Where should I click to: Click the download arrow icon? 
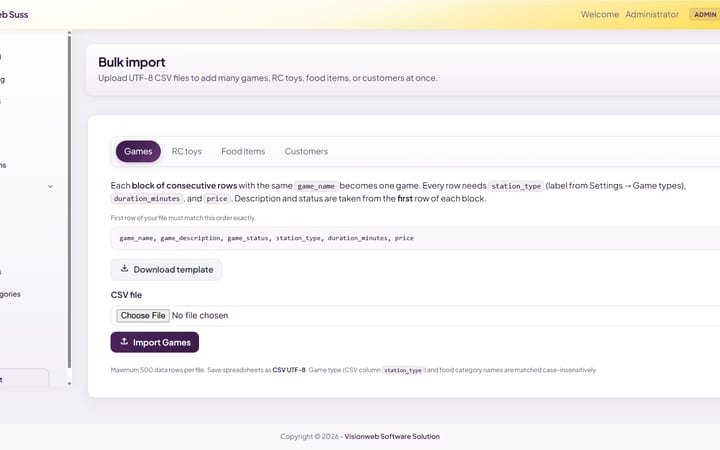click(124, 269)
